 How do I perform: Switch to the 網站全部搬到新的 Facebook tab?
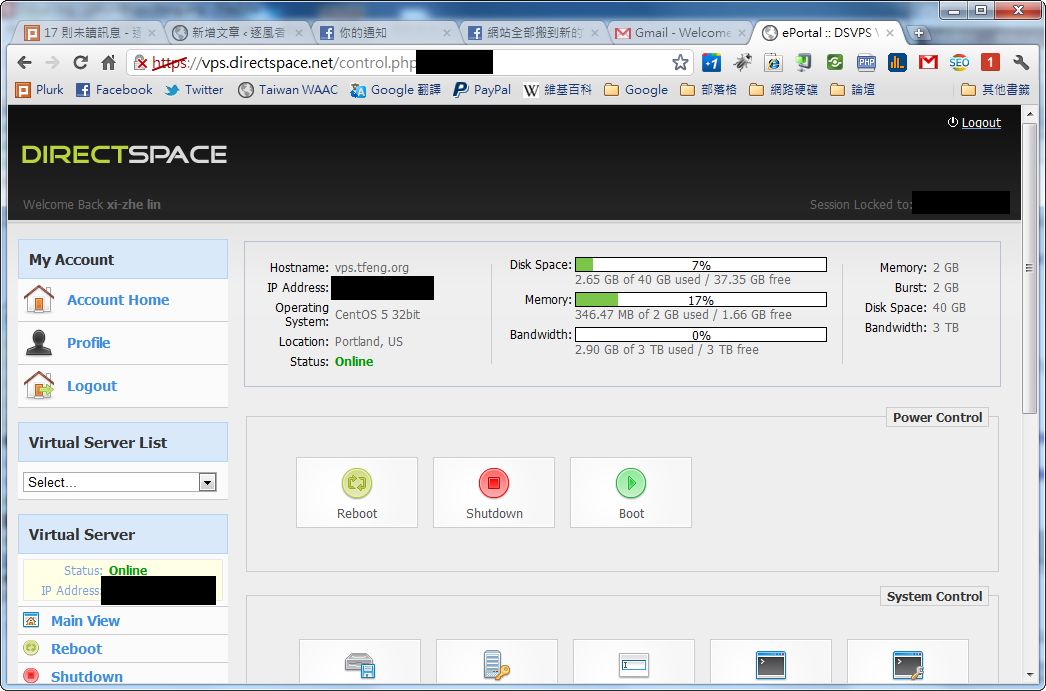tap(534, 33)
